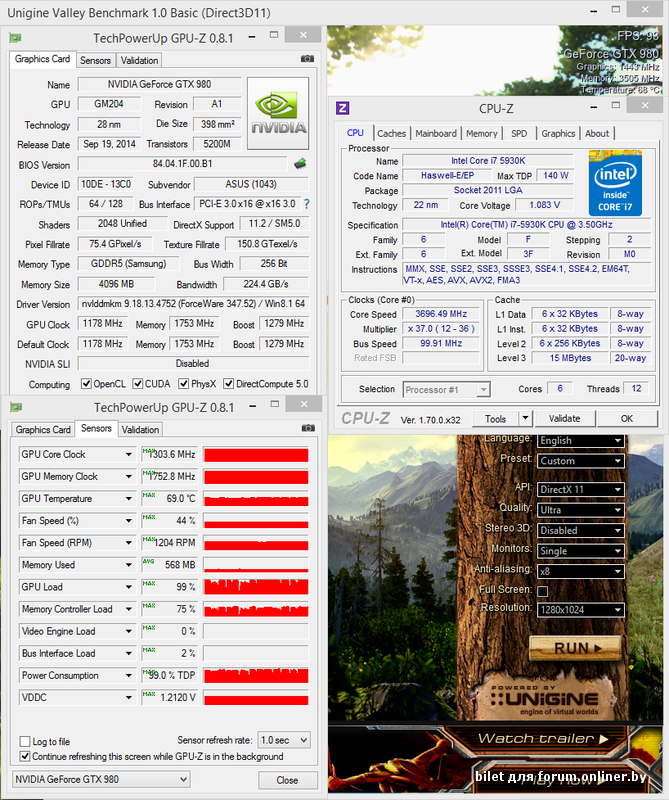Click the CPU-Z purple Z title icon
Viewport: 669px width, 800px height.
tap(342, 108)
